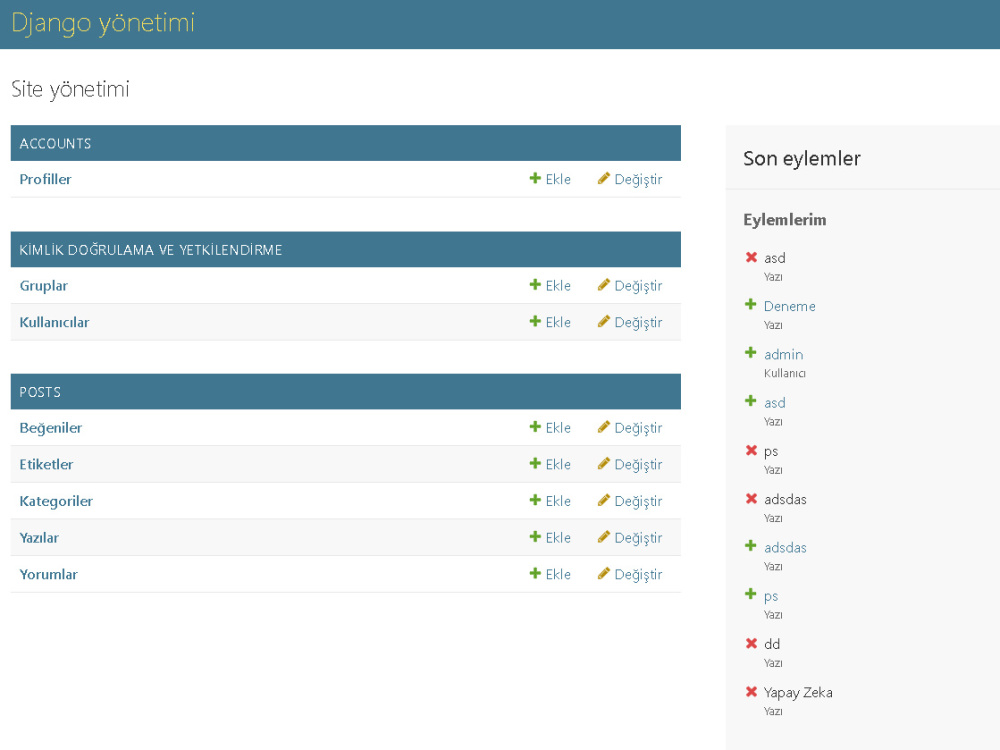
Task: Click the Son eylemler panel heading
Action: pos(802,158)
